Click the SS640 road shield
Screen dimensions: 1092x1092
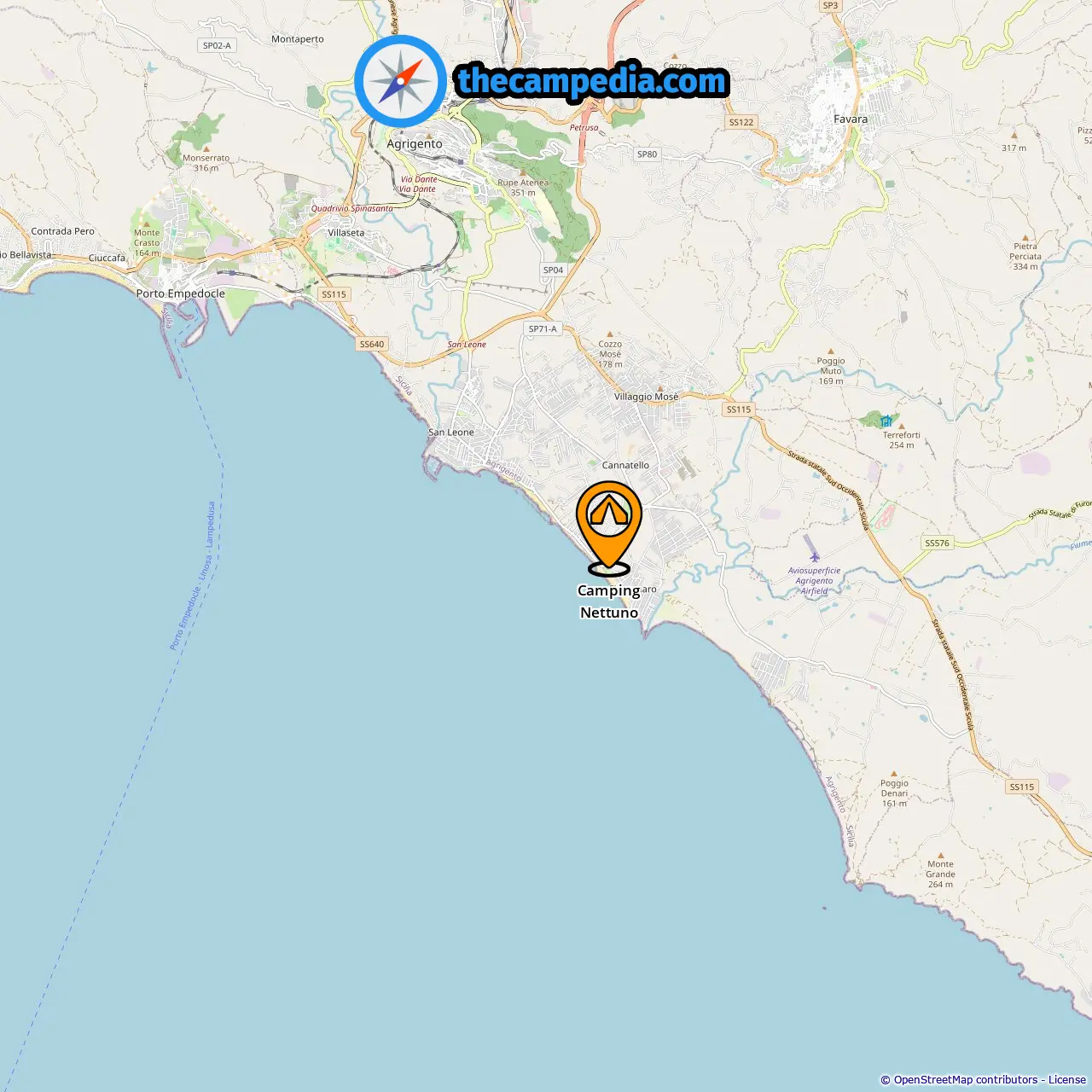[x=371, y=344]
